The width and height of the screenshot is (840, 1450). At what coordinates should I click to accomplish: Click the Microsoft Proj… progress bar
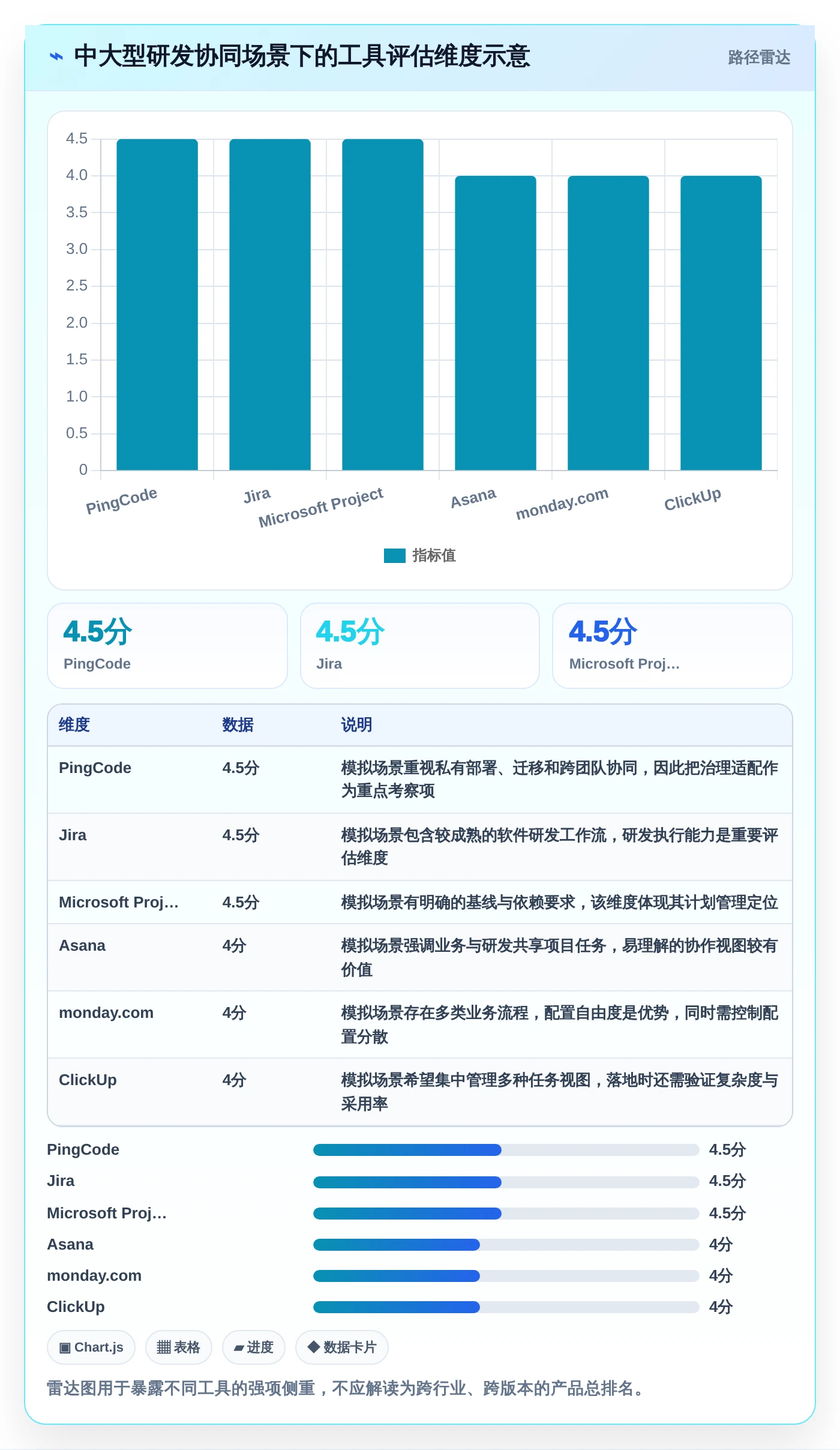coord(506,1214)
